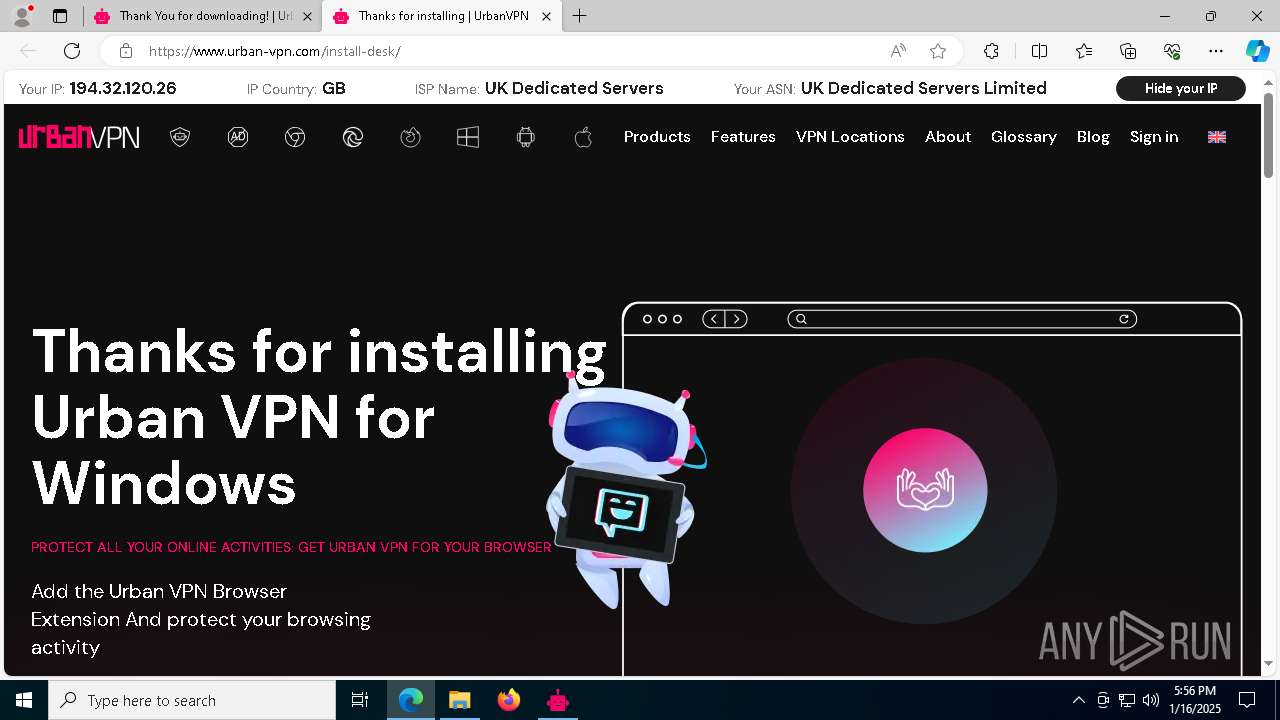Toggle split screen view

coord(1039,51)
